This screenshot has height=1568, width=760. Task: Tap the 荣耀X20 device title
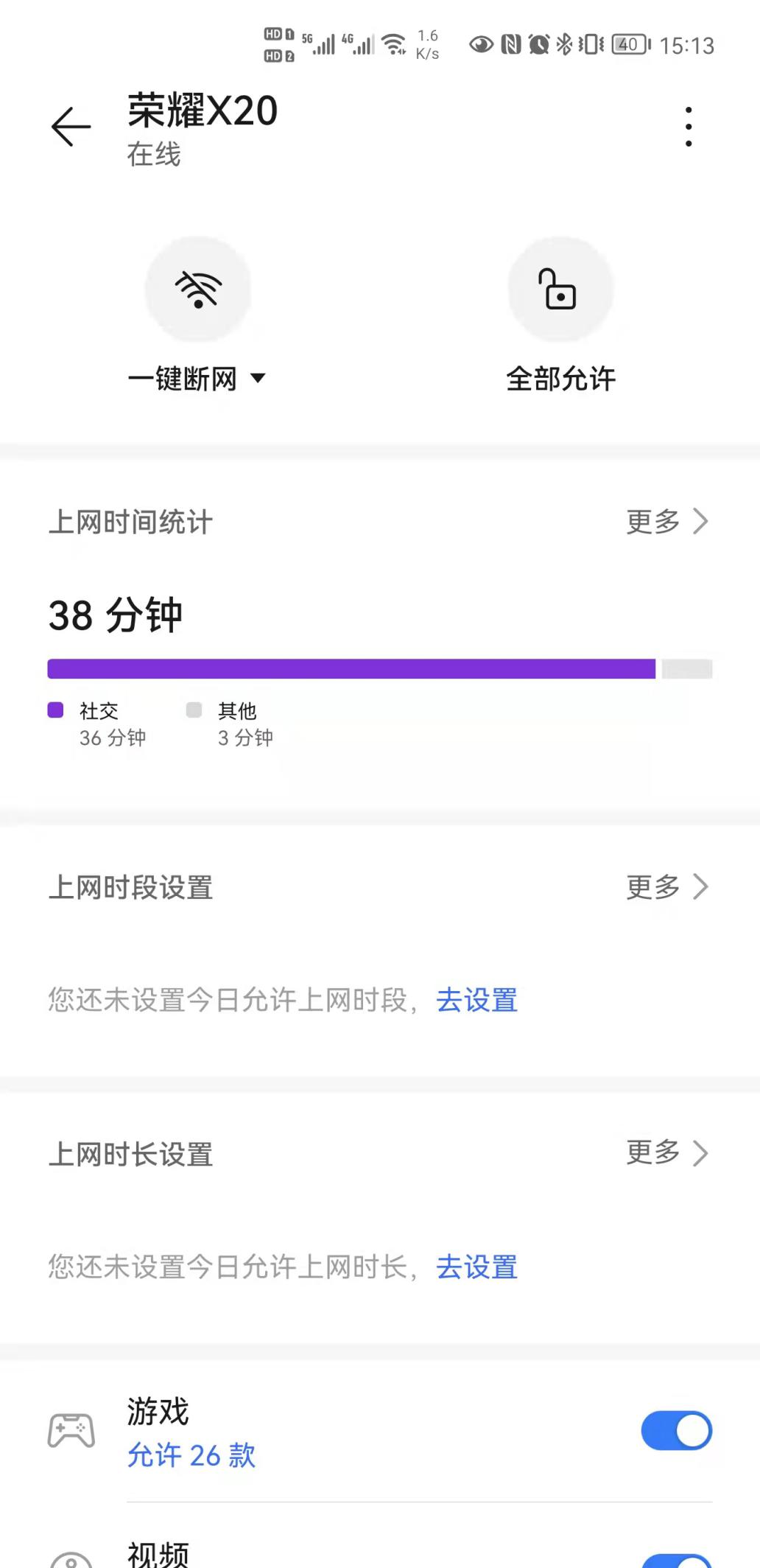[x=203, y=111]
